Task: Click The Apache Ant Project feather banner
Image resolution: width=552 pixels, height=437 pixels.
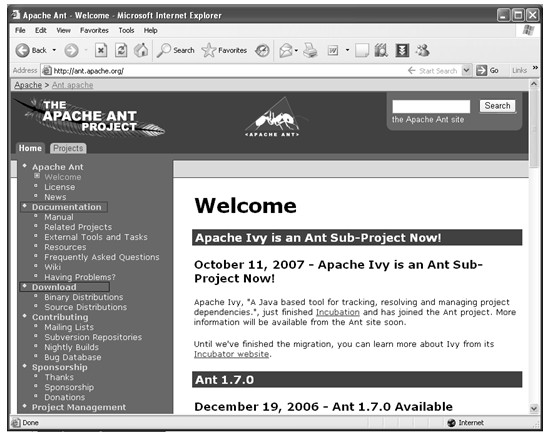Action: pyautogui.click(x=90, y=116)
